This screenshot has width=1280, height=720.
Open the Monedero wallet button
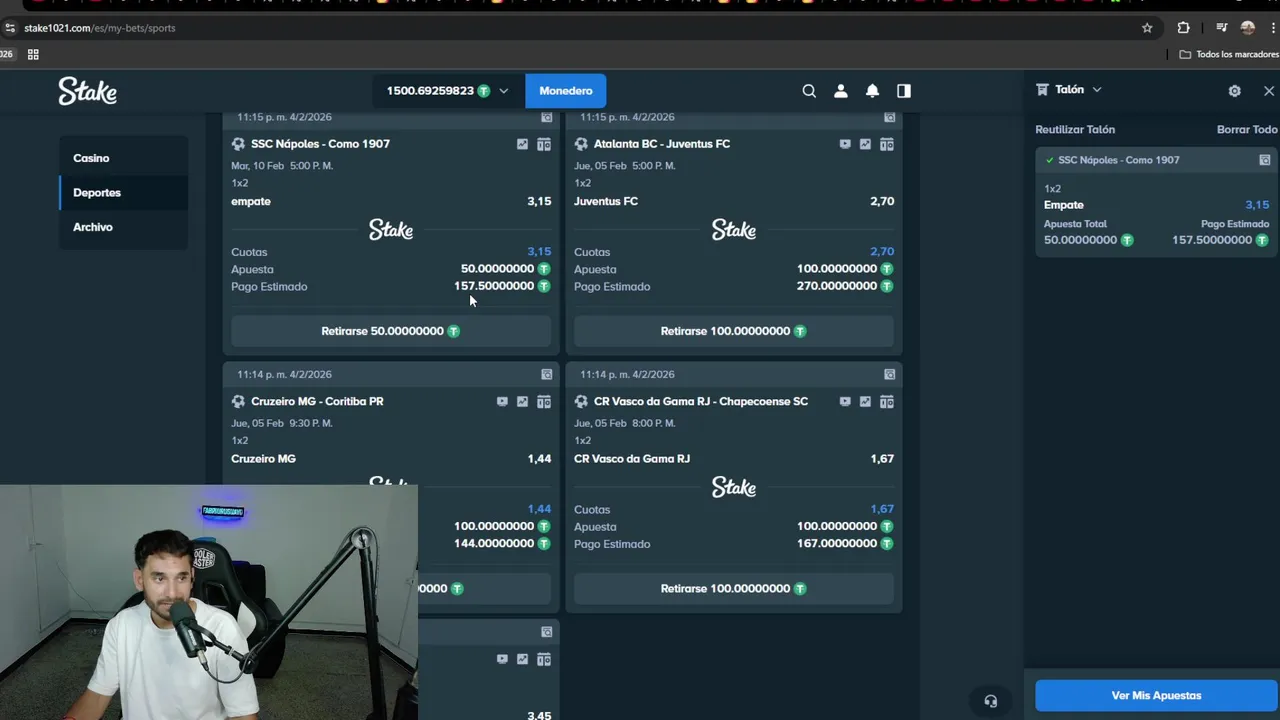click(x=566, y=91)
